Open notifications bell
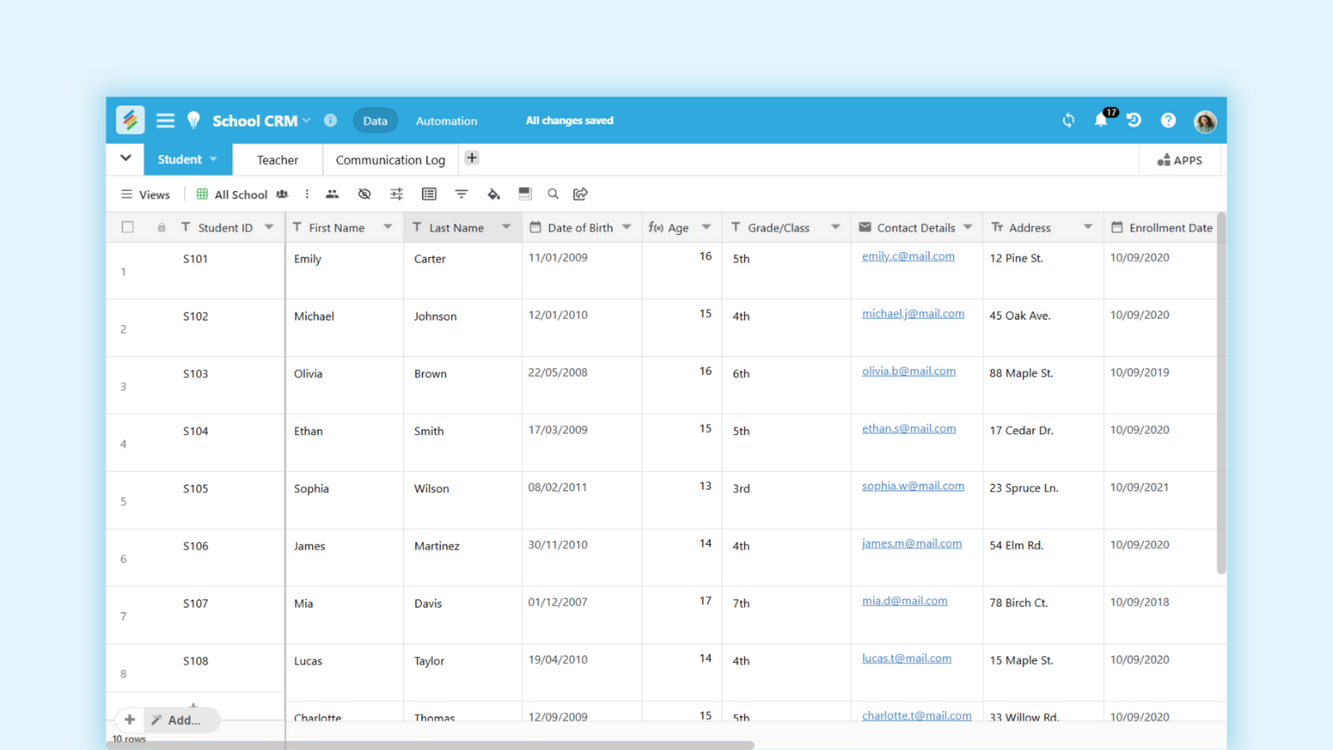Screen dimensions: 1333x750 point(1101,120)
